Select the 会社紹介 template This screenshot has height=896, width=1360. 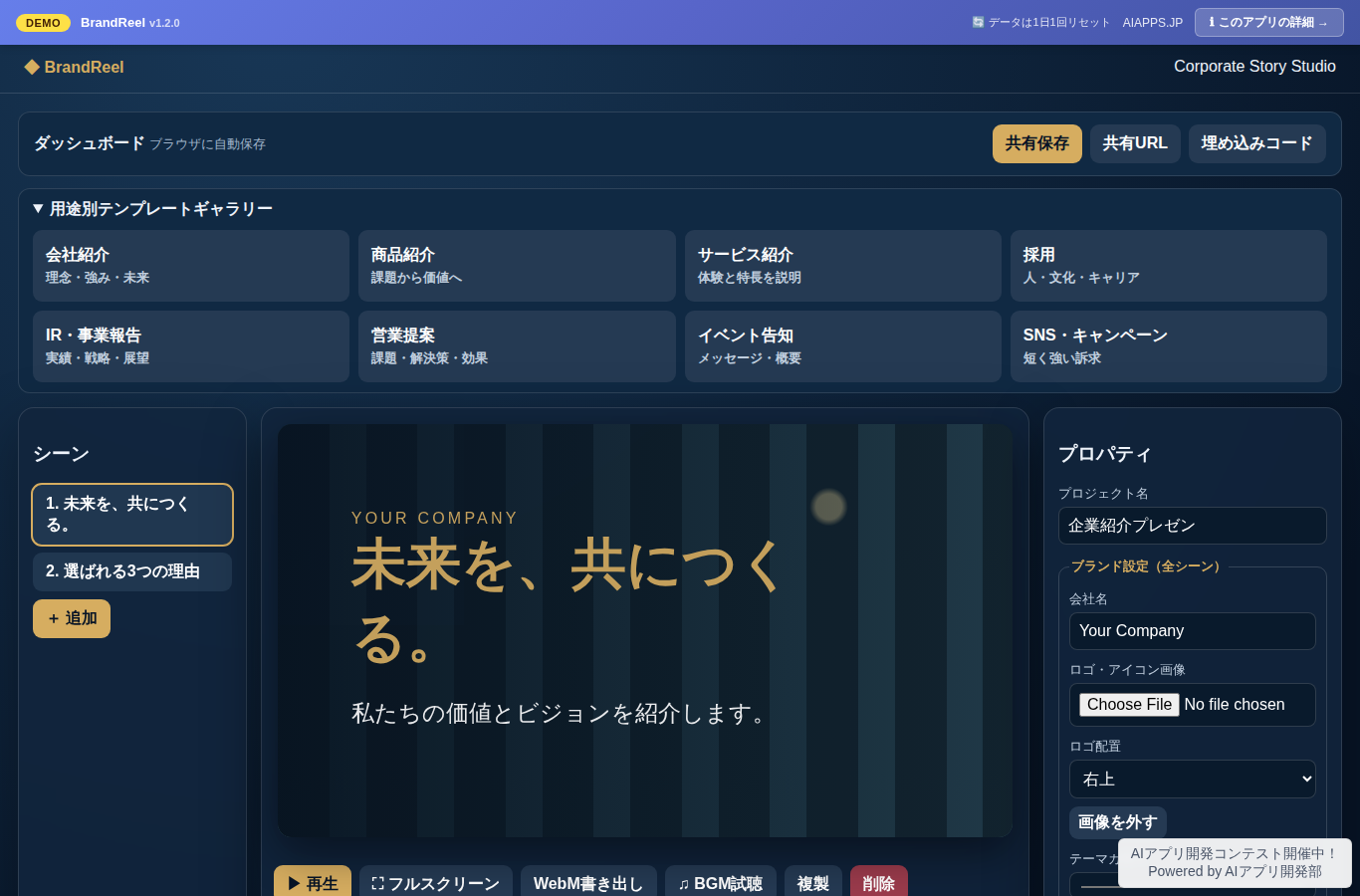191,266
